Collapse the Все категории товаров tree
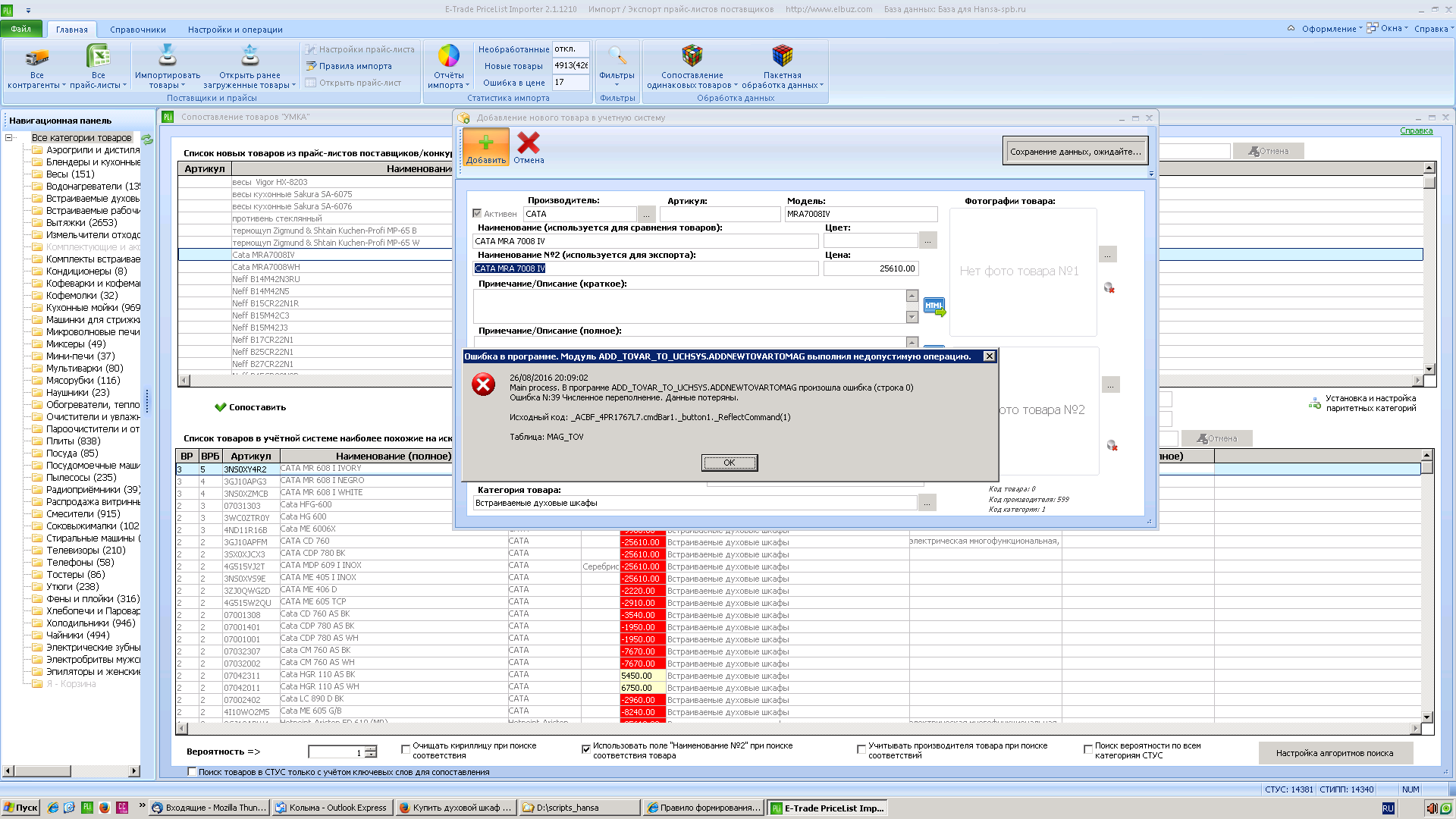 click(9, 138)
